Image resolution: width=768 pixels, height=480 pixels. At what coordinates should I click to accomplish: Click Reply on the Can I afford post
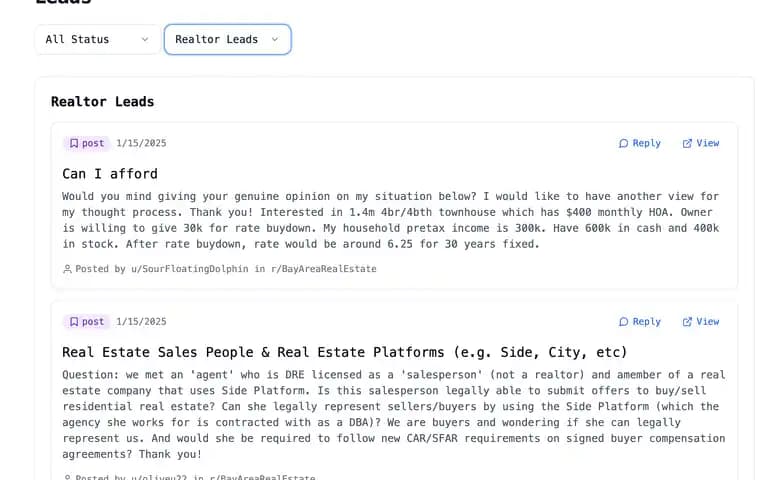[x=640, y=143]
